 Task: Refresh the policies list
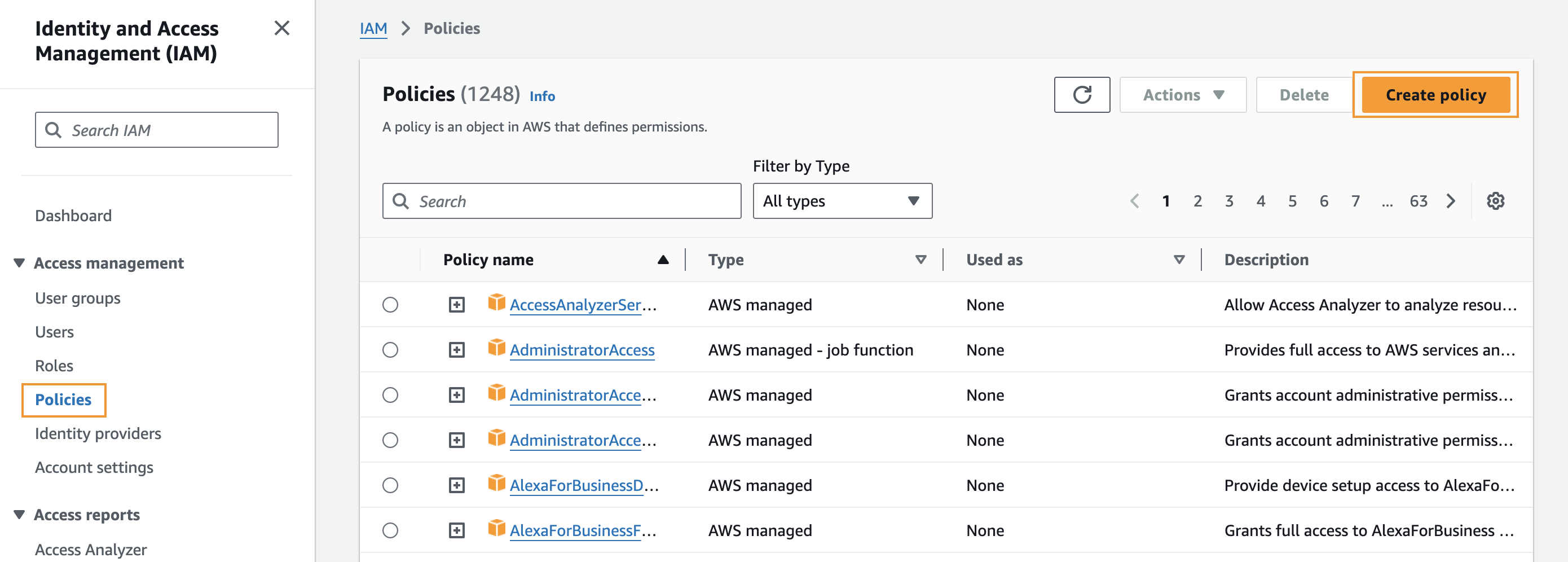pyautogui.click(x=1082, y=94)
